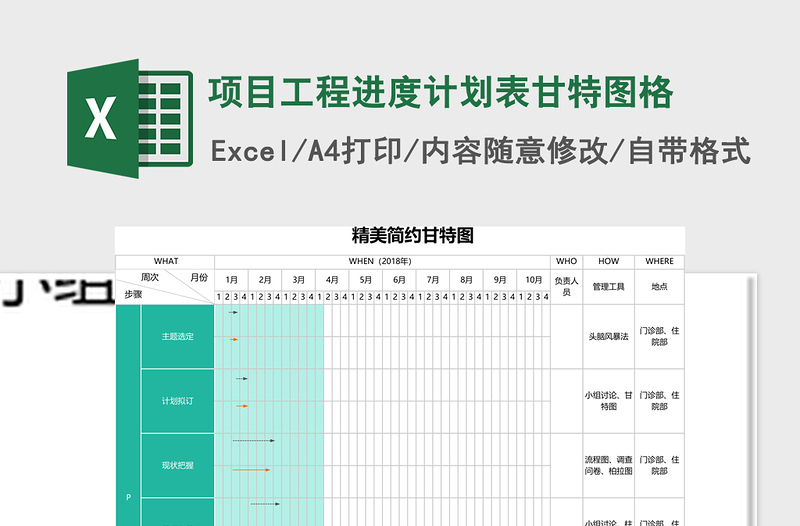Click the 10月 month cell
The width and height of the screenshot is (800, 526).
pyautogui.click(x=534, y=280)
